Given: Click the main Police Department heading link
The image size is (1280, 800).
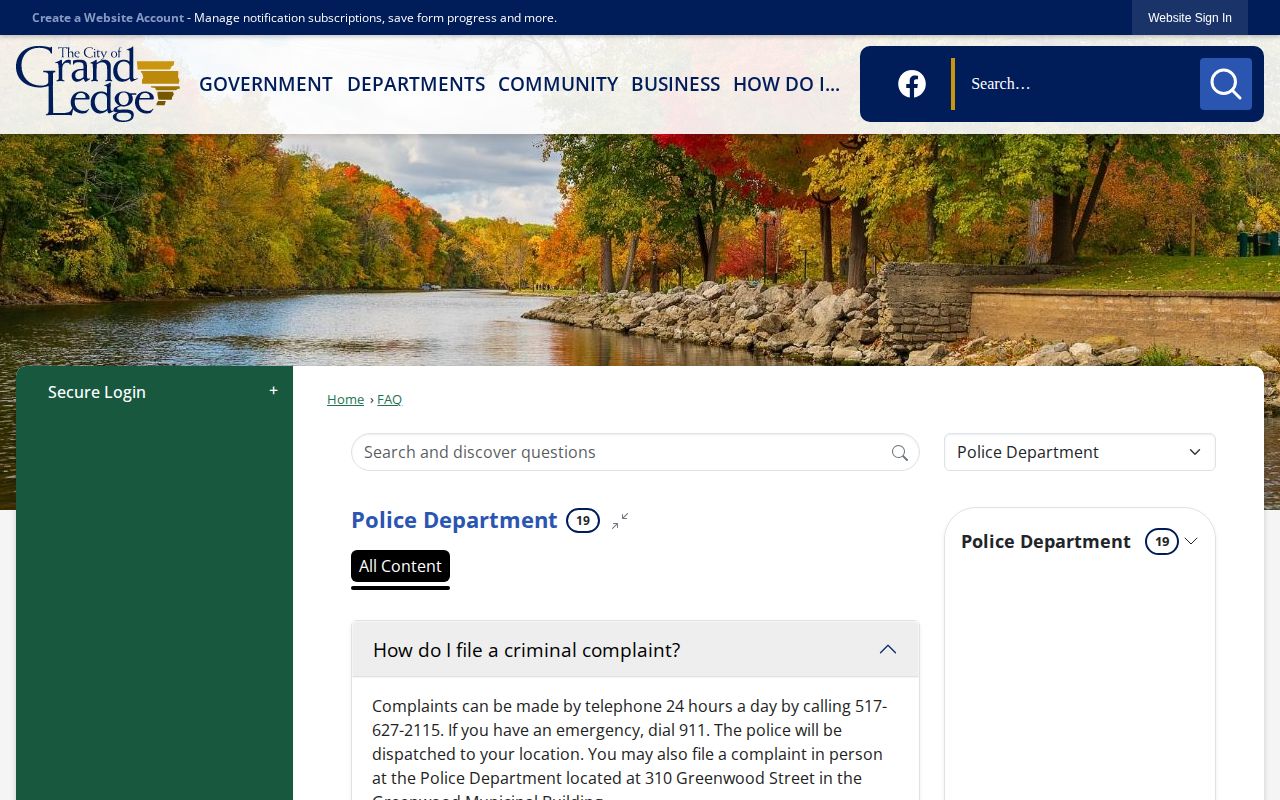Looking at the screenshot, I should (454, 520).
